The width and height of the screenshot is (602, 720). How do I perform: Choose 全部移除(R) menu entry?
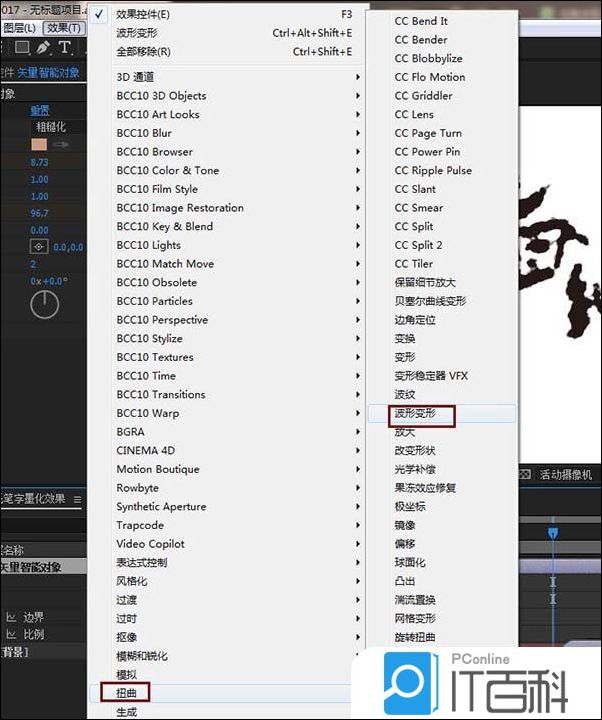tap(228, 52)
